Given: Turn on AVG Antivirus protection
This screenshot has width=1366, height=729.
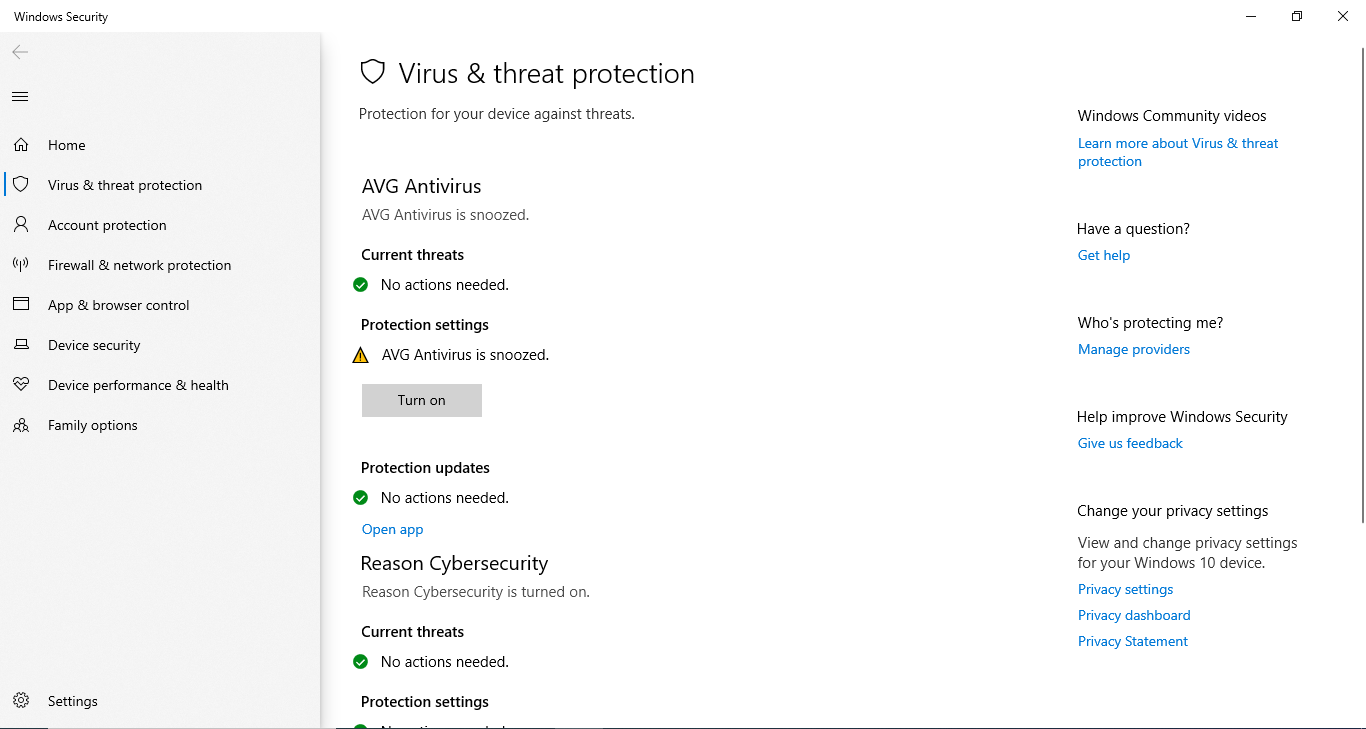Looking at the screenshot, I should click(x=422, y=400).
